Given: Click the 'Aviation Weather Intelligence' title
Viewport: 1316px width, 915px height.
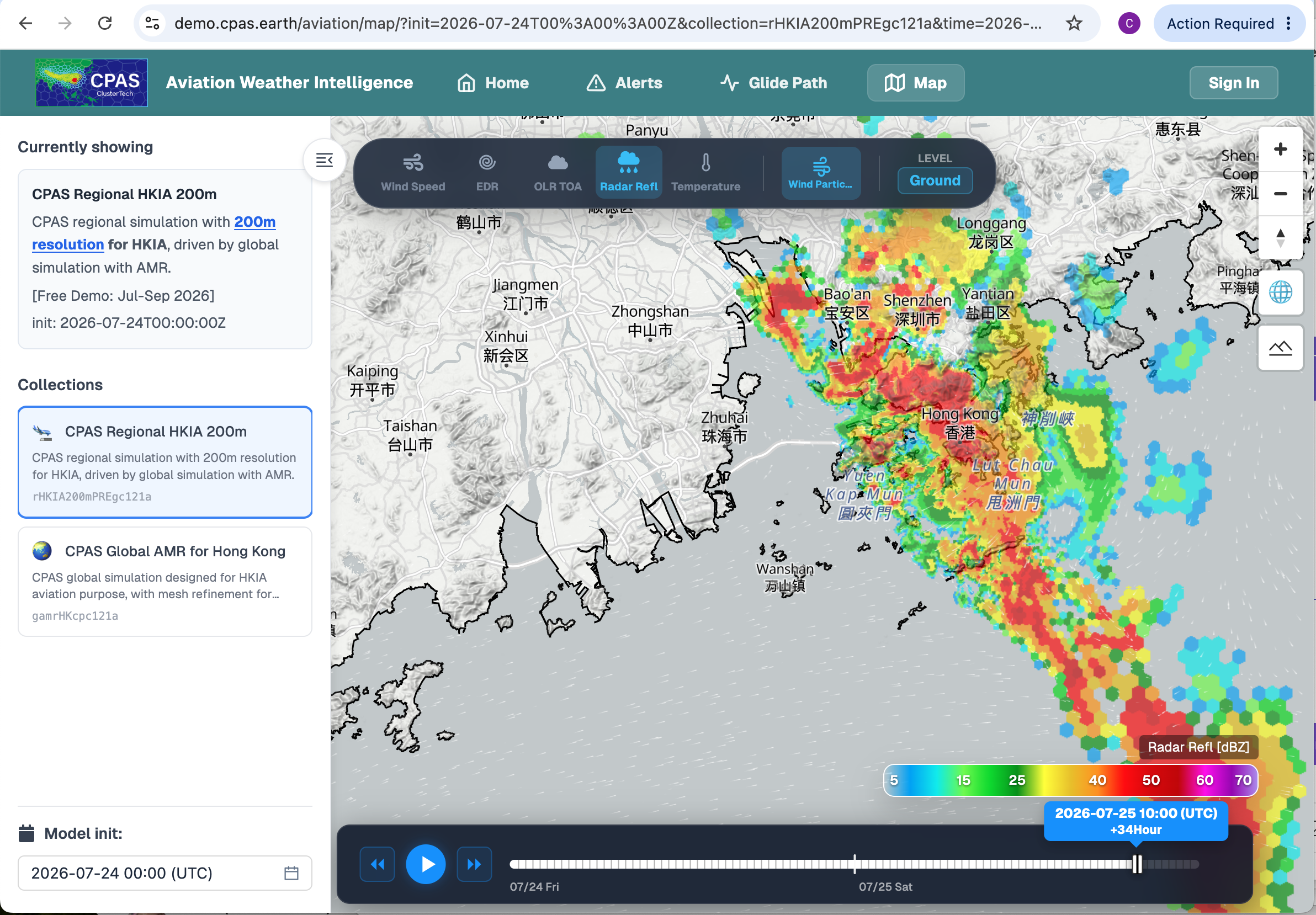Looking at the screenshot, I should [x=289, y=83].
